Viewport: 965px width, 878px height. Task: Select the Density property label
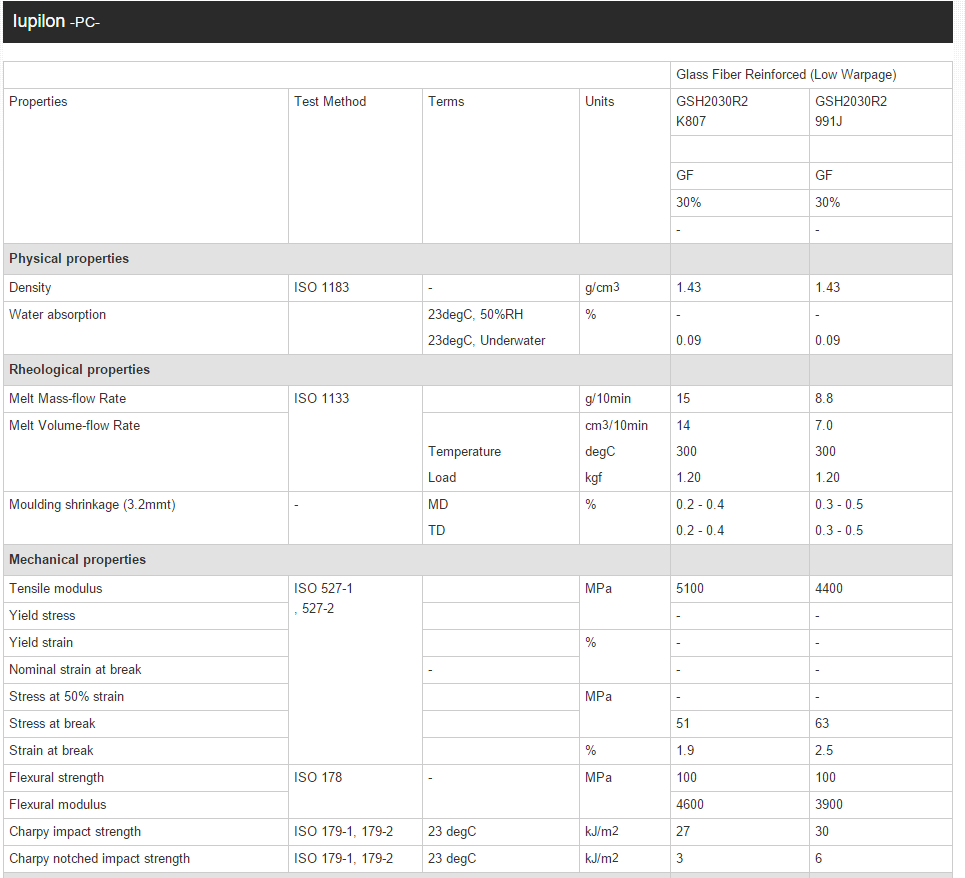pyautogui.click(x=30, y=288)
